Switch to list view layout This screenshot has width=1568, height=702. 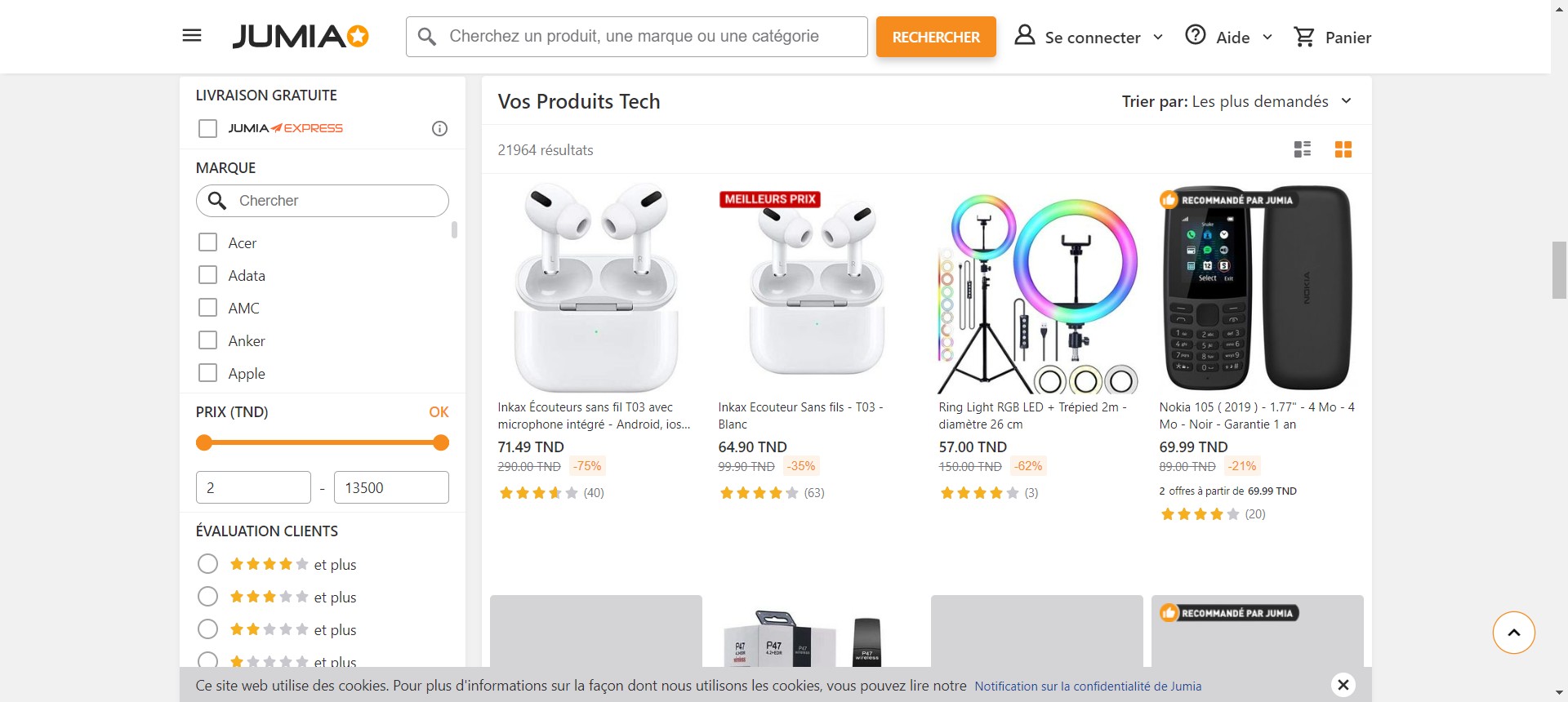pos(1303,149)
